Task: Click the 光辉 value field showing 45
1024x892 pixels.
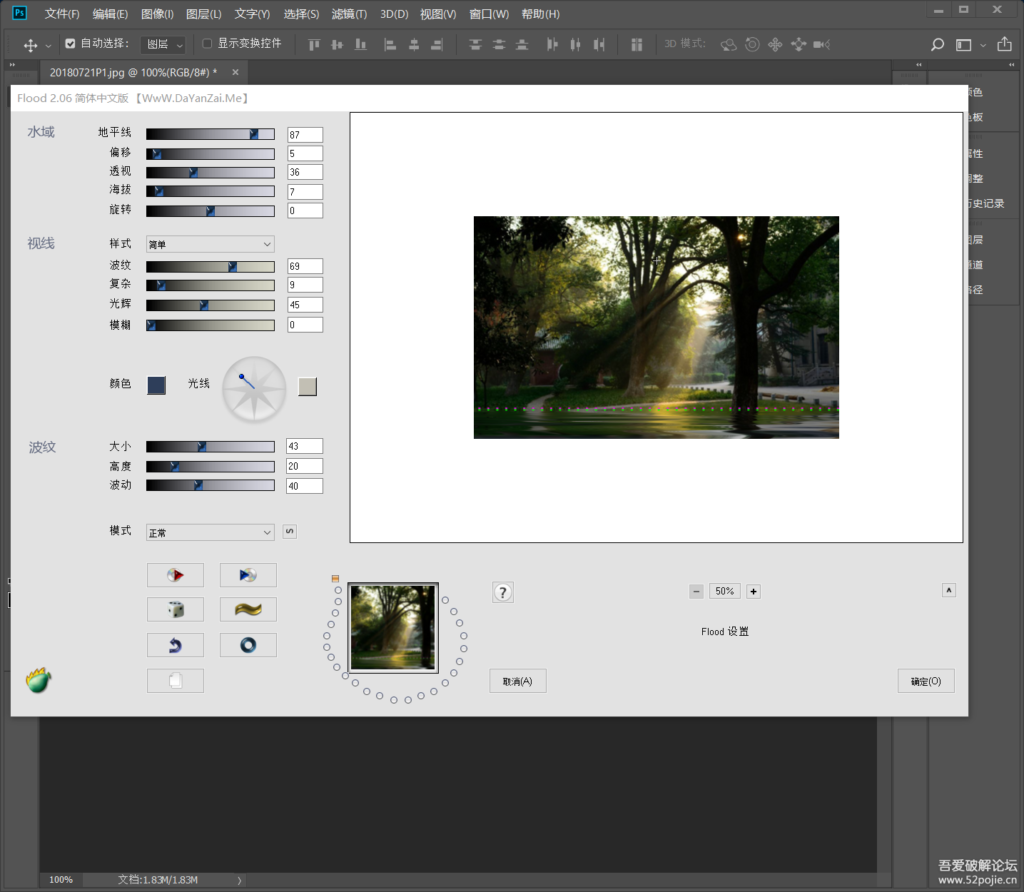Action: [x=305, y=305]
